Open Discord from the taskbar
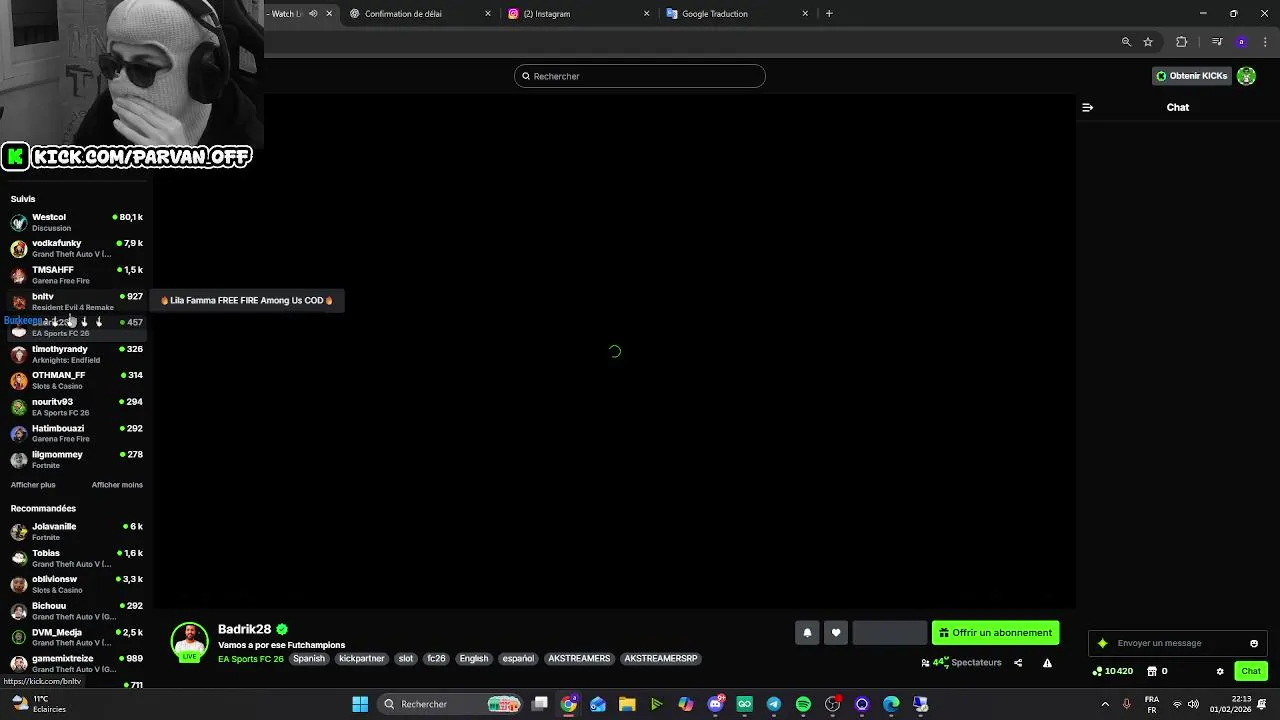Image resolution: width=1280 pixels, height=720 pixels. [715, 704]
